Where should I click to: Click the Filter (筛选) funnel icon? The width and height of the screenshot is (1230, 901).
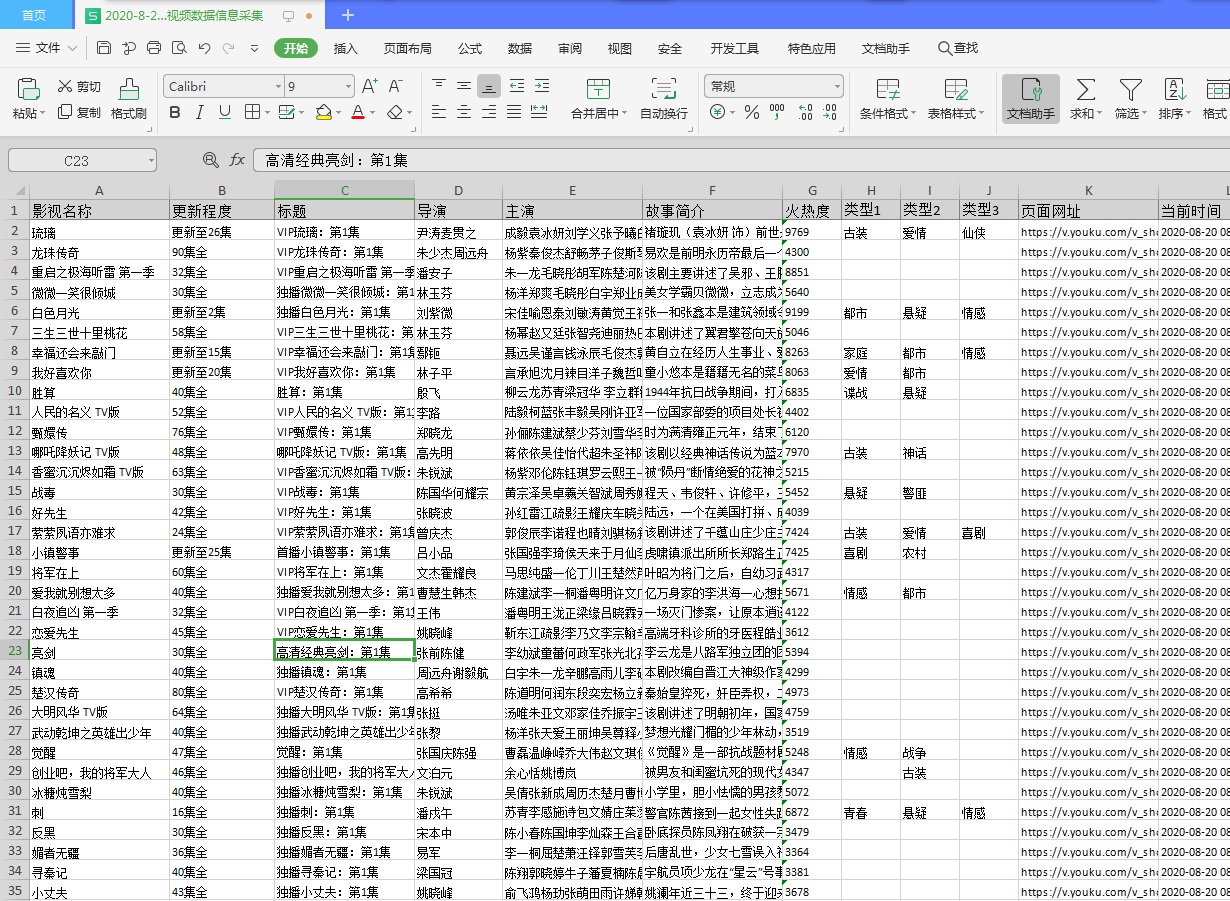click(x=1130, y=88)
